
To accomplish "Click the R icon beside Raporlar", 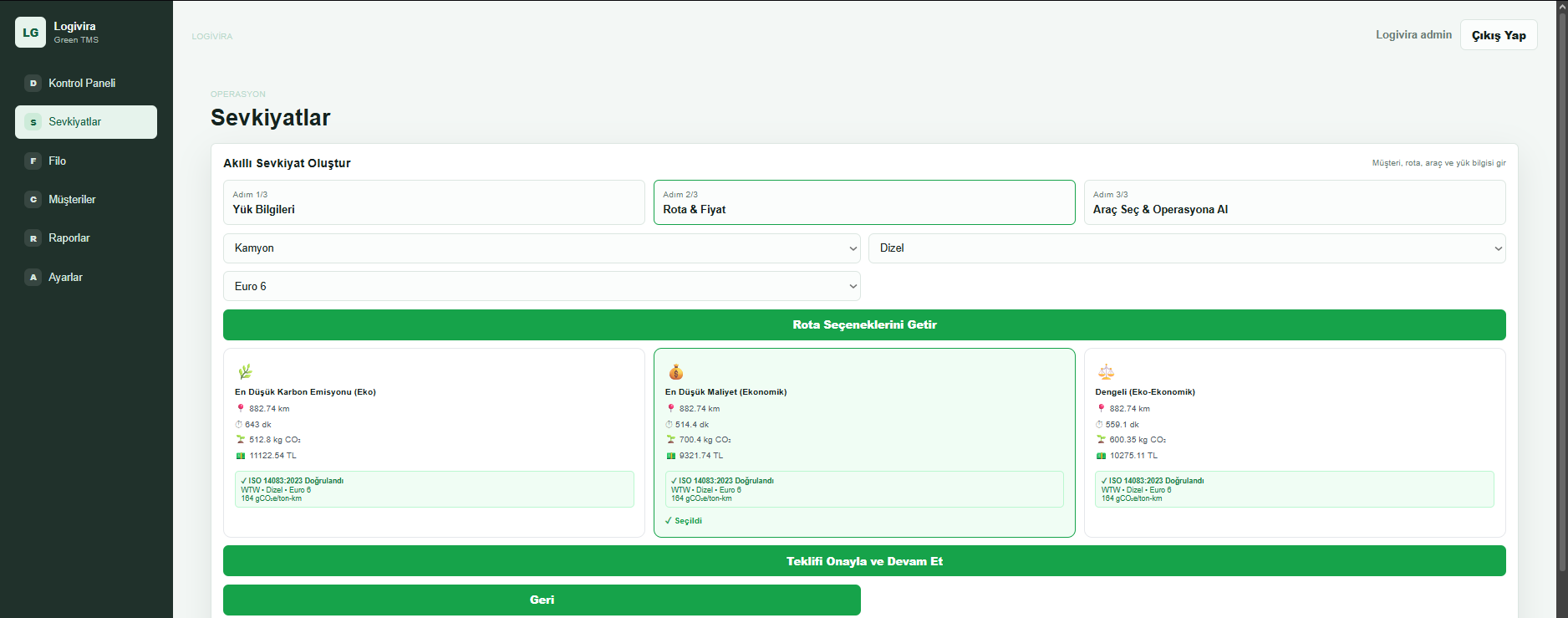I will coord(33,238).
